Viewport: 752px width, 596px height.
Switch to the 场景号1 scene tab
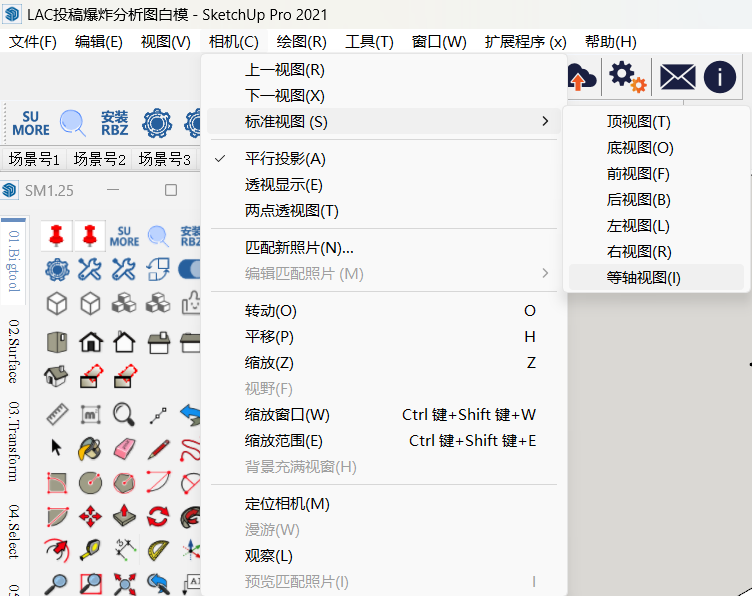[34, 159]
